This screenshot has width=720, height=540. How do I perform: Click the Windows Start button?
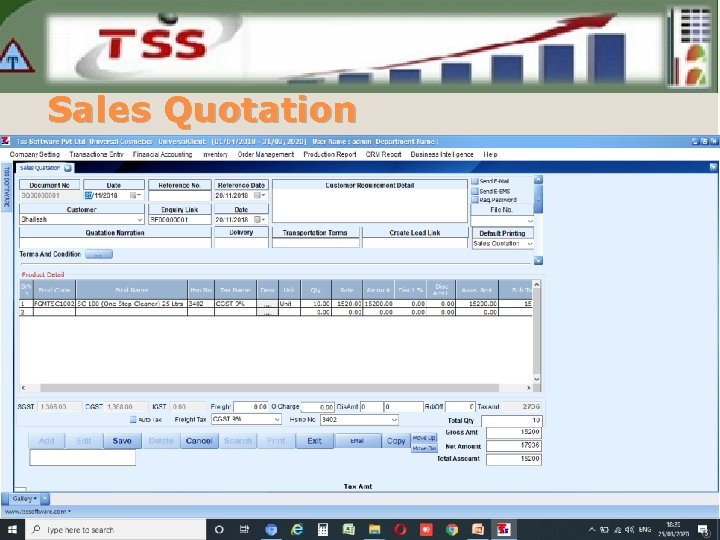[x=12, y=530]
